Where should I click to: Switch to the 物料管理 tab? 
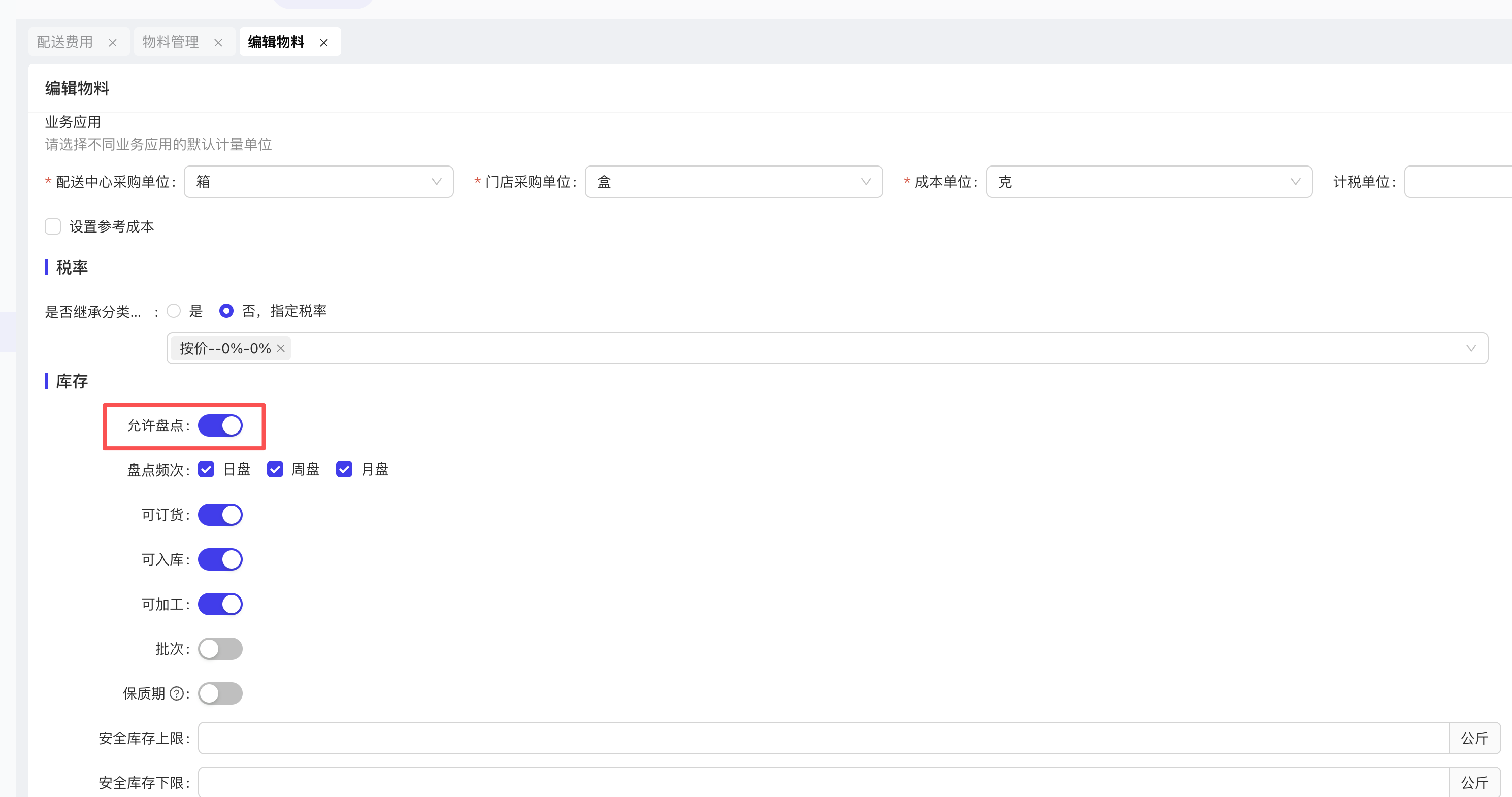[x=170, y=42]
